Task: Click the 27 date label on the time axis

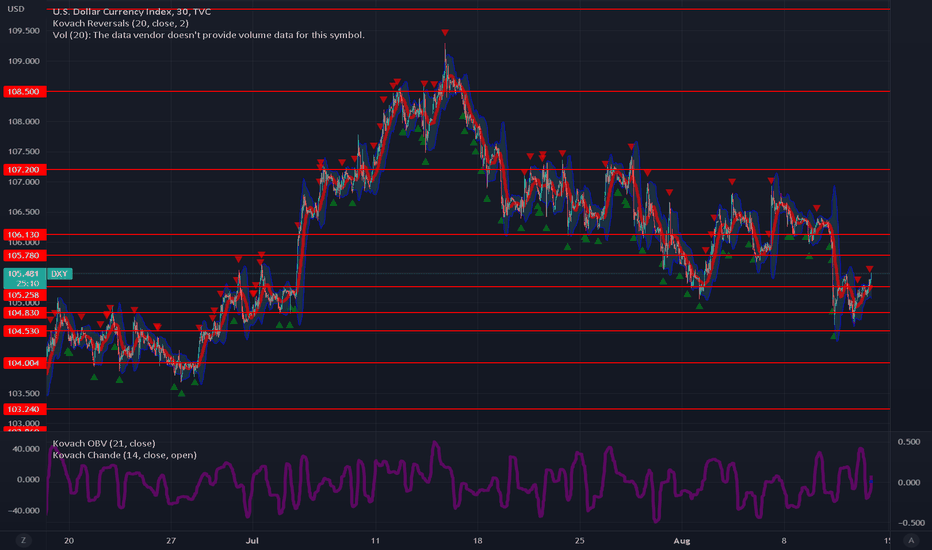Action: 171,540
